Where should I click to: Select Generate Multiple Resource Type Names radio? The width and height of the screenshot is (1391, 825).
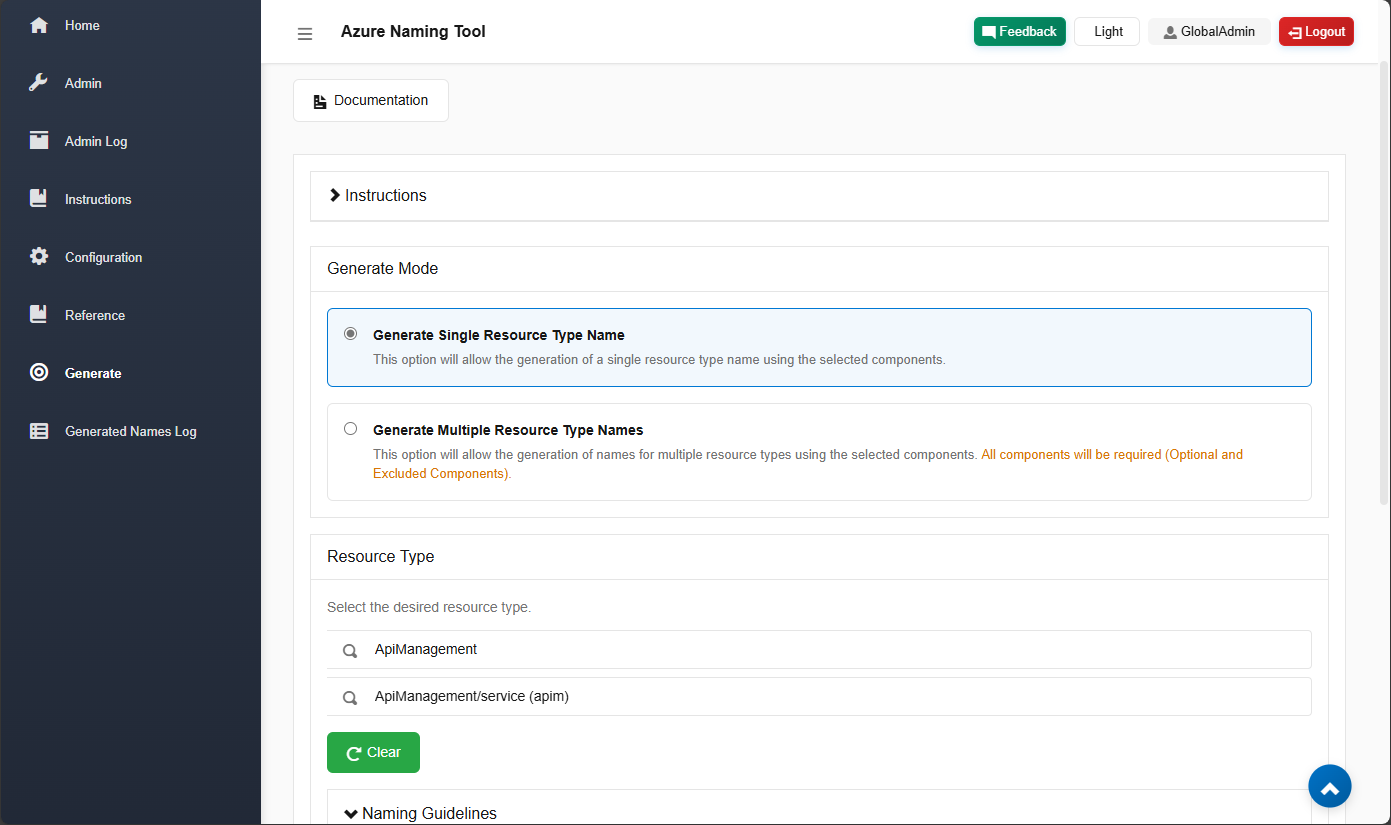[x=350, y=429]
